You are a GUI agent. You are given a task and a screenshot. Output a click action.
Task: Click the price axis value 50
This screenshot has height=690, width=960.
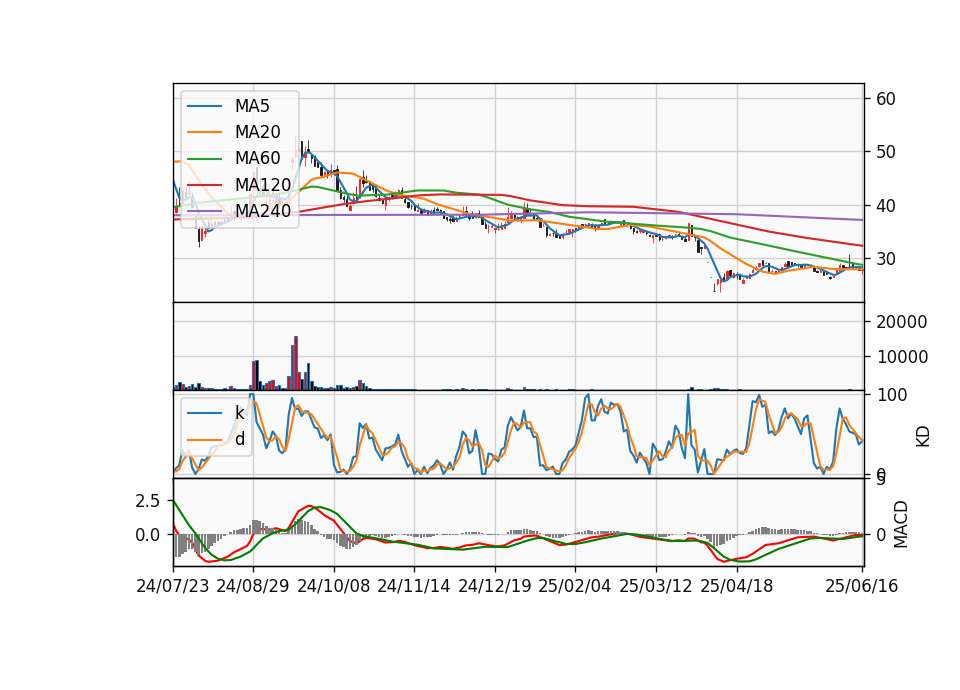coord(886,152)
